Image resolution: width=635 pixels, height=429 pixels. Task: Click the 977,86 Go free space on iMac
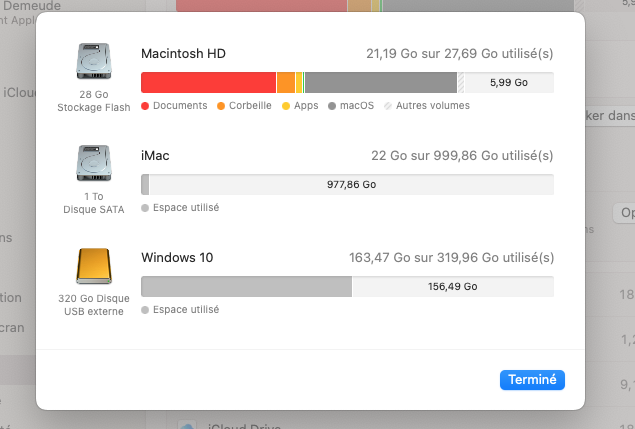click(x=351, y=185)
